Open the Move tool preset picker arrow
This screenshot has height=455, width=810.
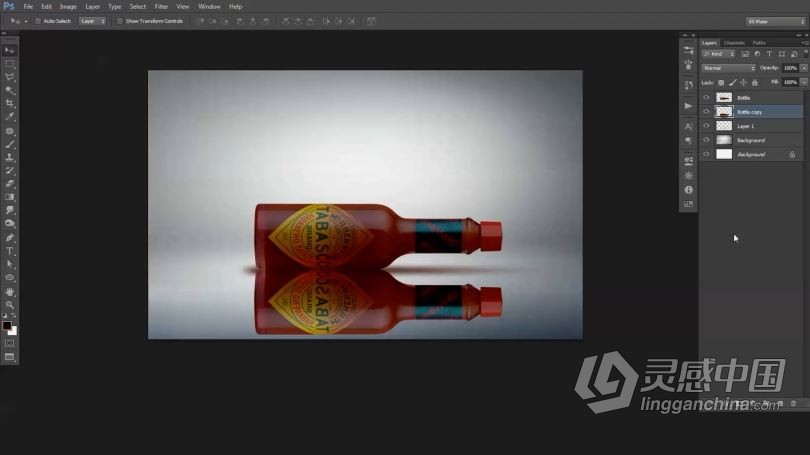[26, 21]
